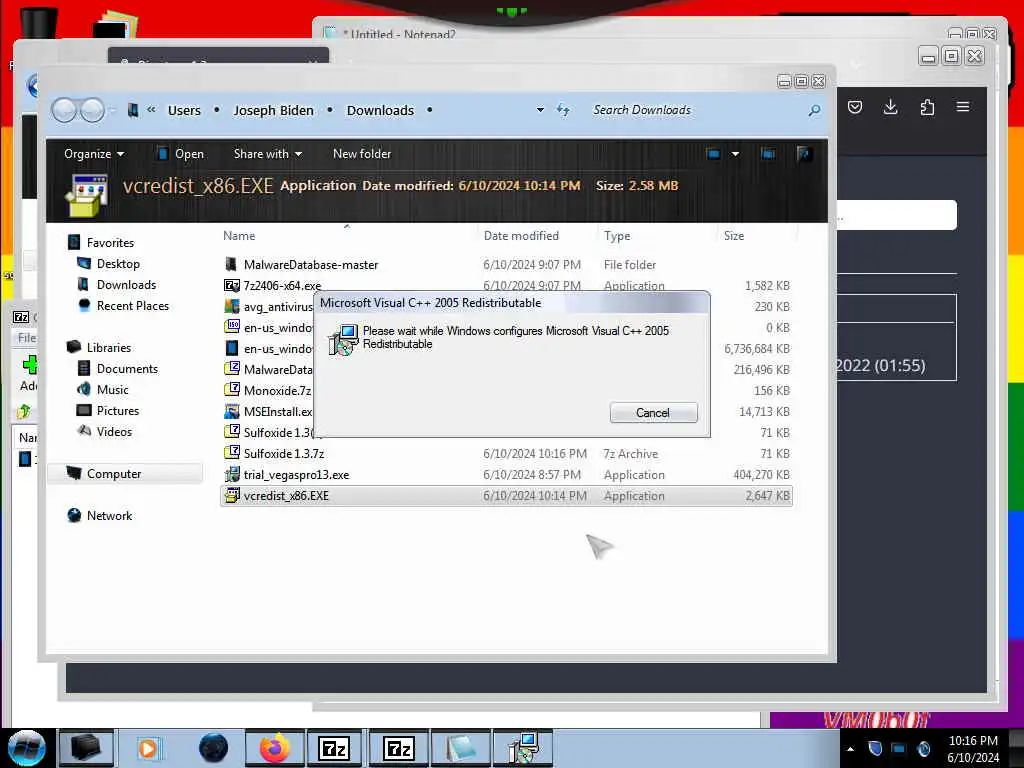Screen dimensions: 1024x768
Task: Click the Firefox taskbar icon
Action: tap(274, 748)
